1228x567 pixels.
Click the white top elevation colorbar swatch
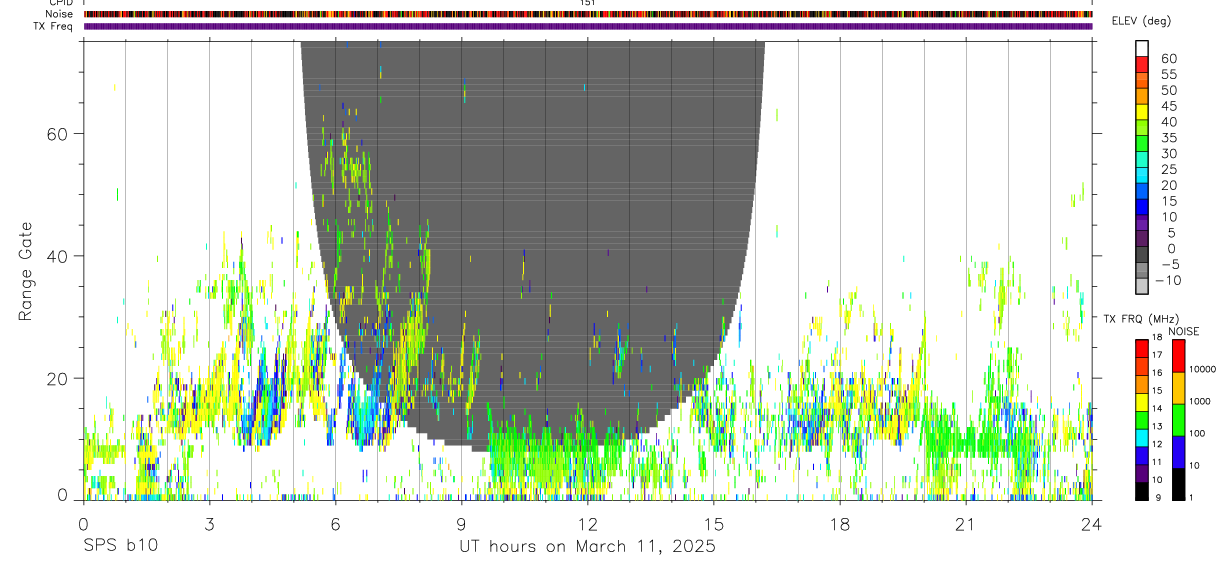(1142, 48)
